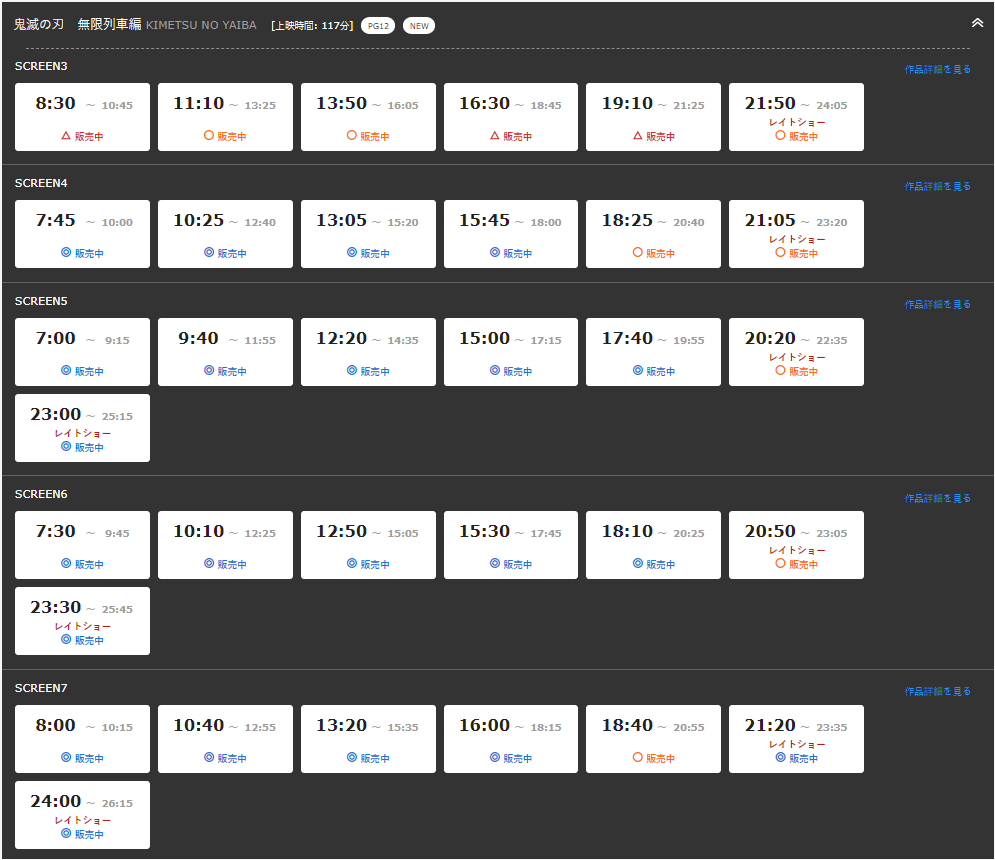995x860 pixels.
Task: Select the 23:00 late show on SCREEN5
Action: pos(82,428)
